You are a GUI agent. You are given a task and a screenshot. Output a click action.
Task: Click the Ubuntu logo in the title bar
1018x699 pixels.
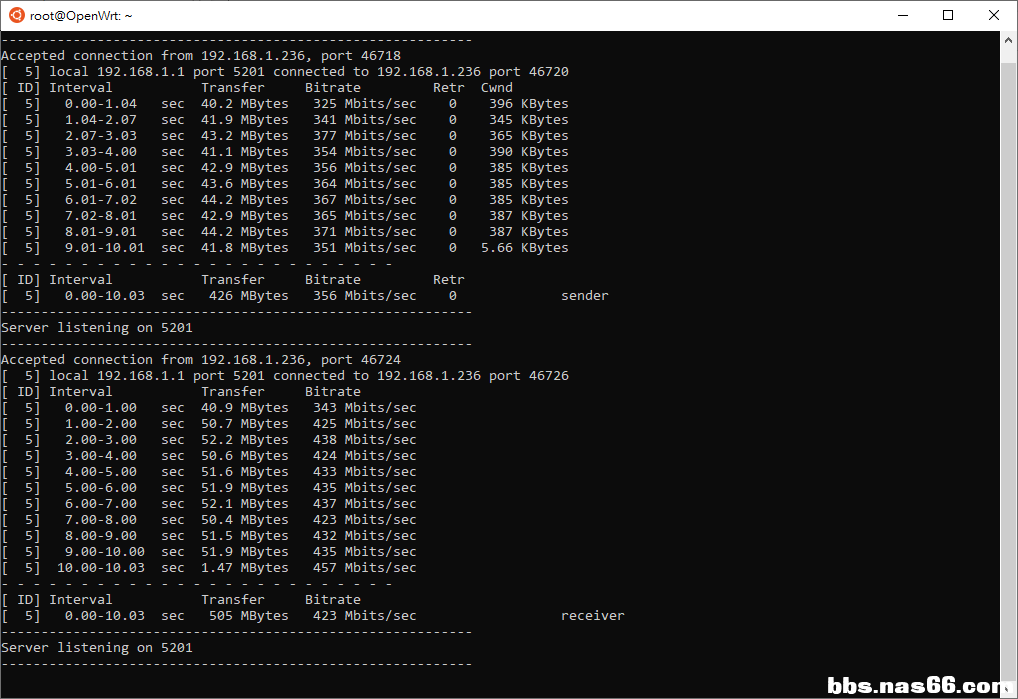(16, 15)
